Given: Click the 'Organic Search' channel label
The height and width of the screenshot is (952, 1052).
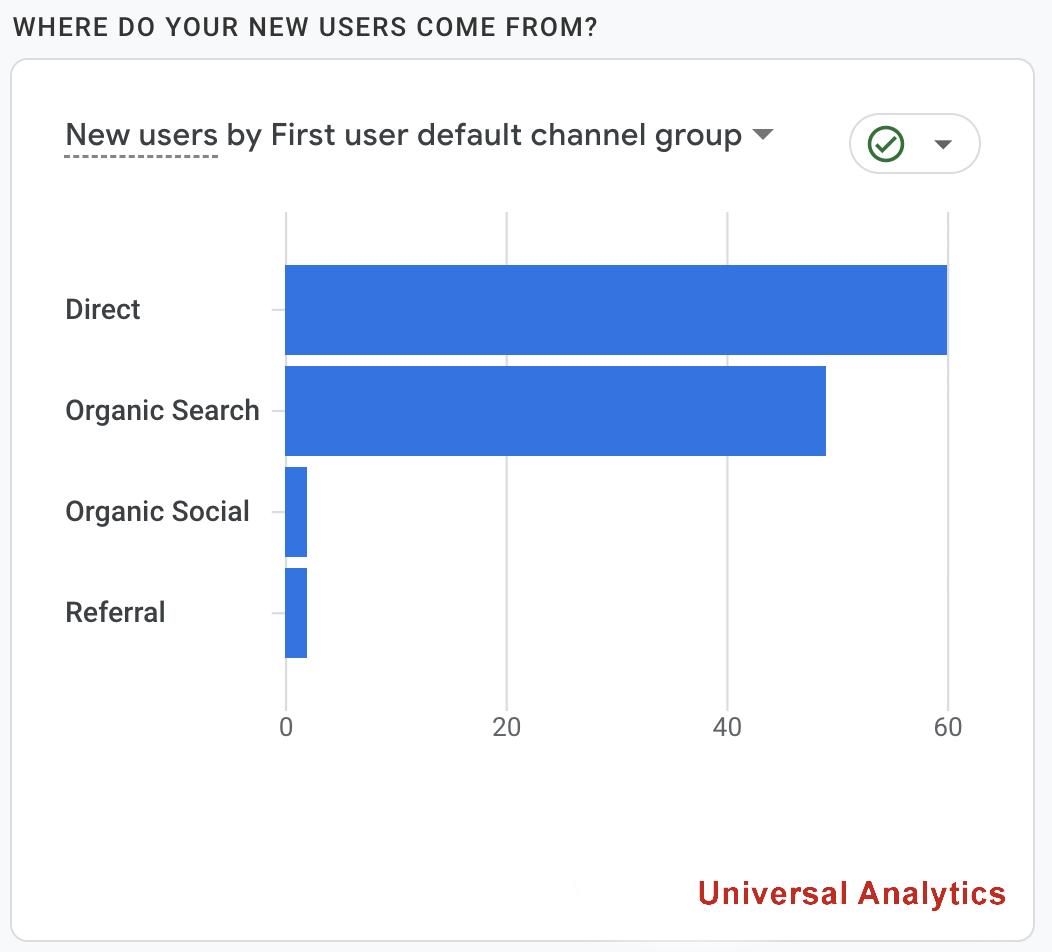Looking at the screenshot, I should (x=162, y=411).
